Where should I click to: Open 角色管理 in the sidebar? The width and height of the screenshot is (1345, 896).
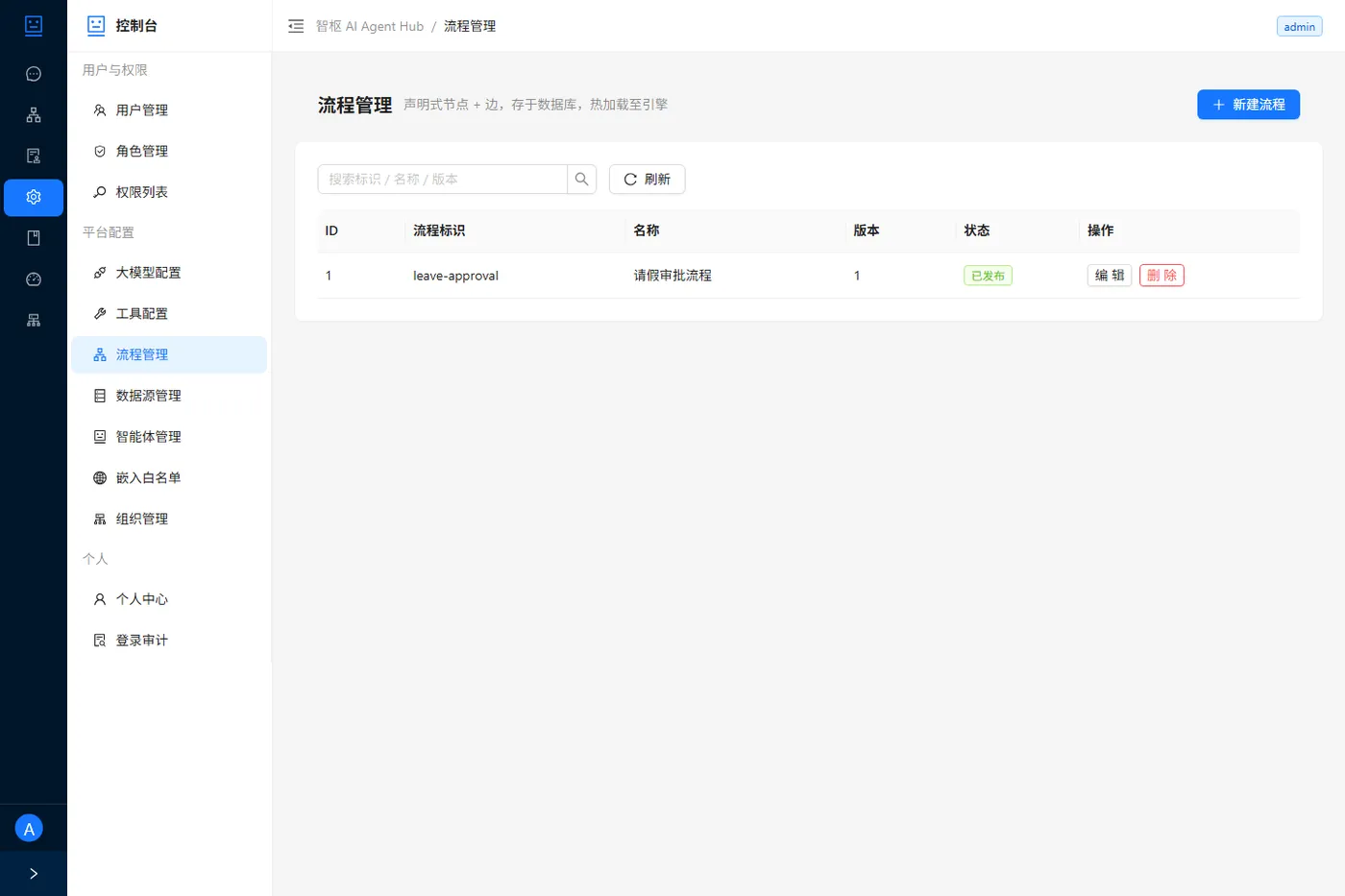pos(169,151)
